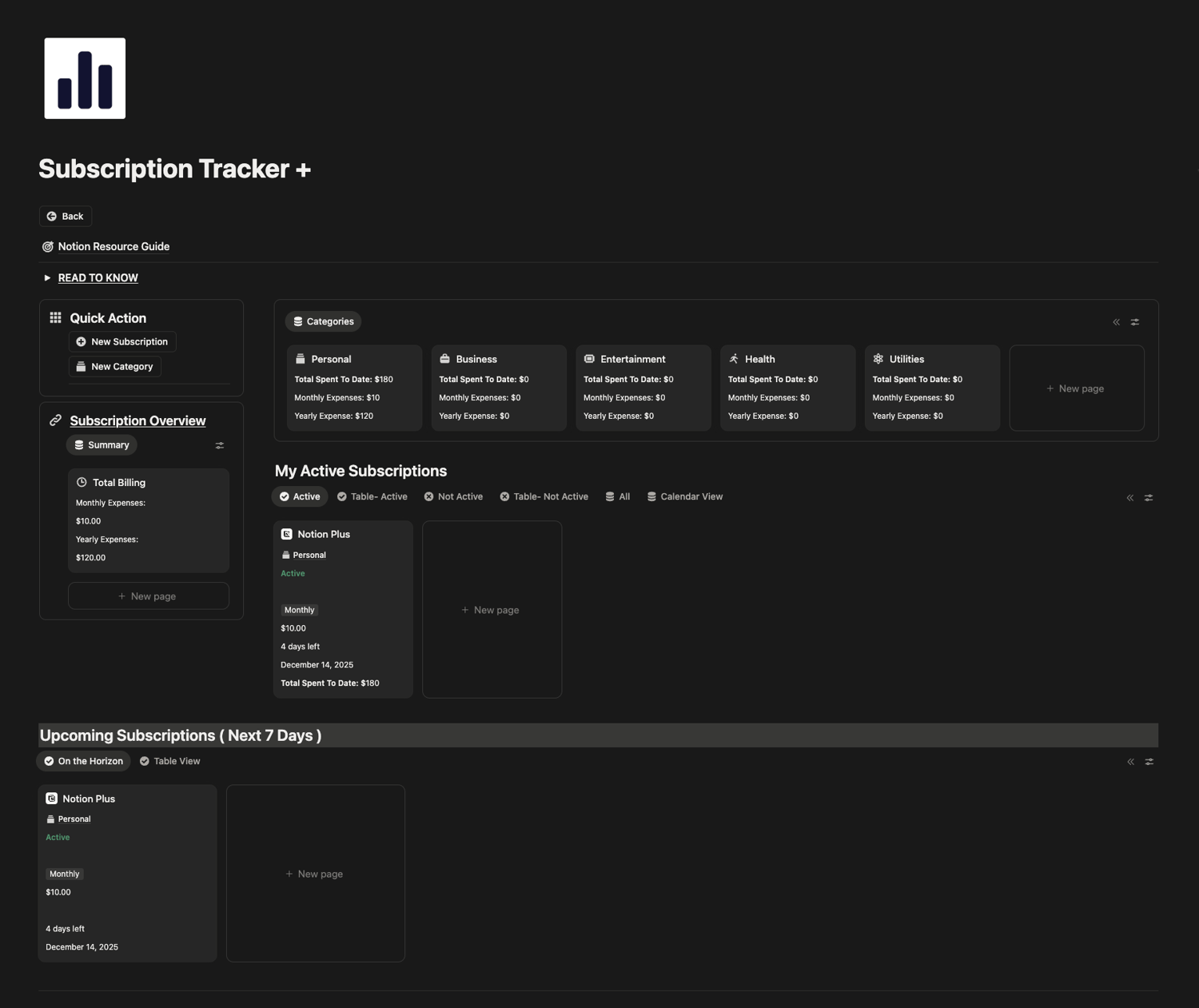Click the "Subscription Tracker +" page title
Screen dimensions: 1199x1008
[174, 169]
